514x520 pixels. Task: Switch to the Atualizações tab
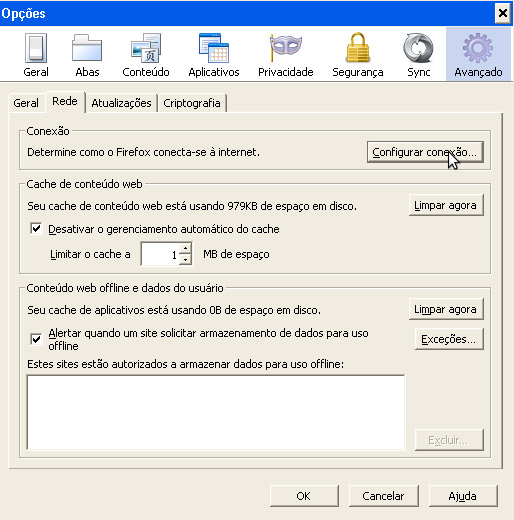click(x=121, y=103)
